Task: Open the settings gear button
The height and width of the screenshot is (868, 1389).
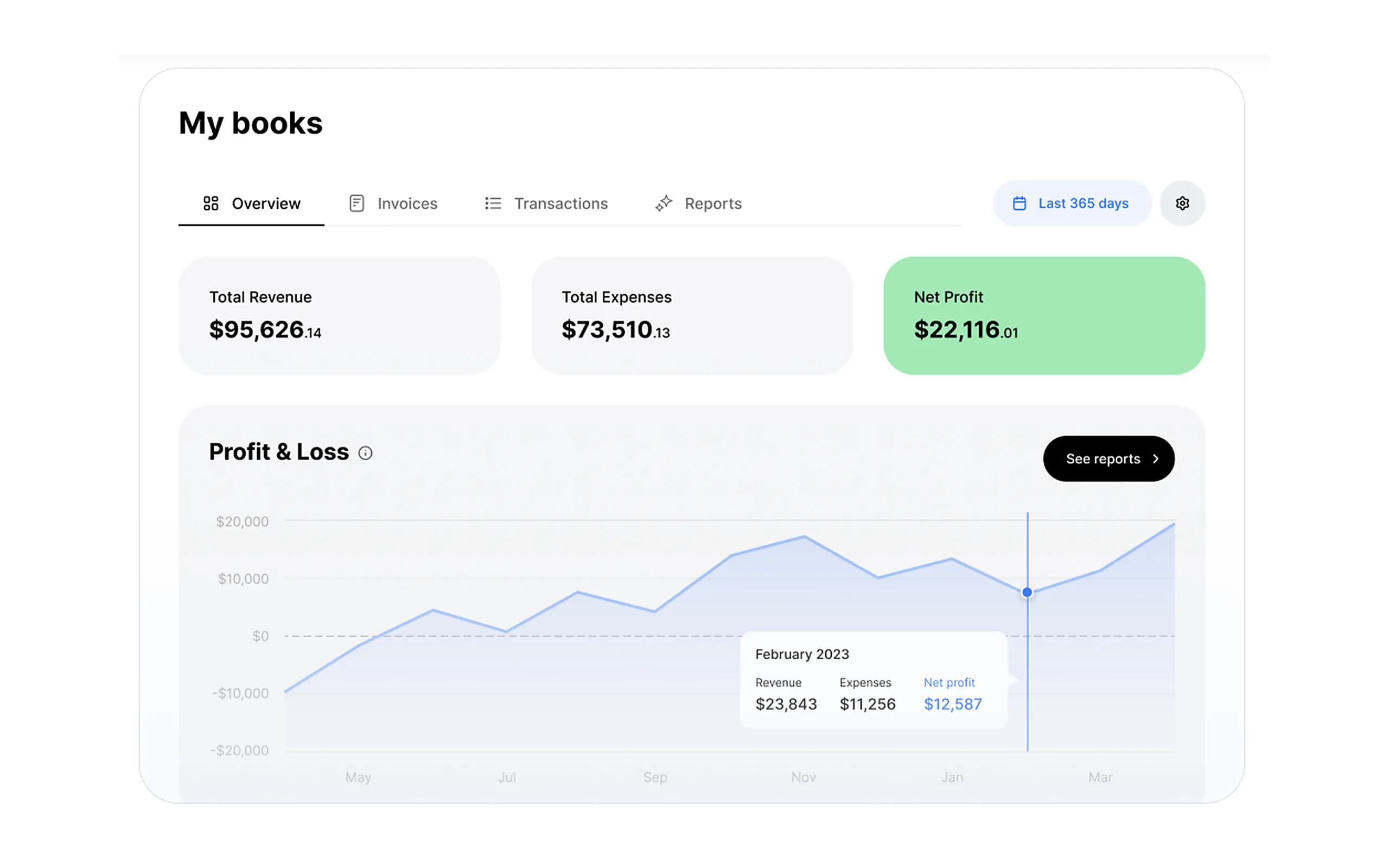Action: pos(1182,203)
